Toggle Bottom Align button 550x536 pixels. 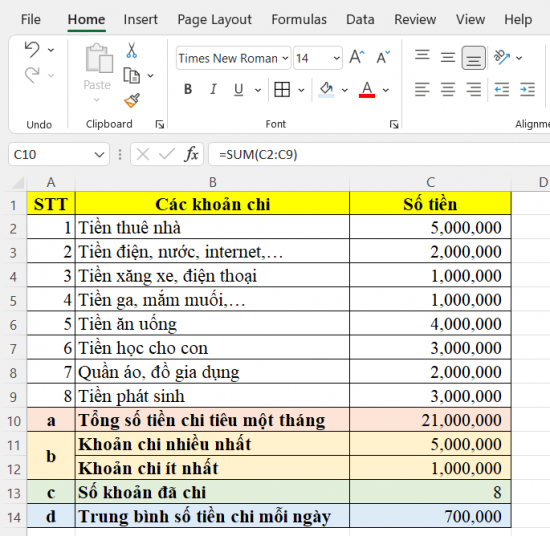point(474,58)
